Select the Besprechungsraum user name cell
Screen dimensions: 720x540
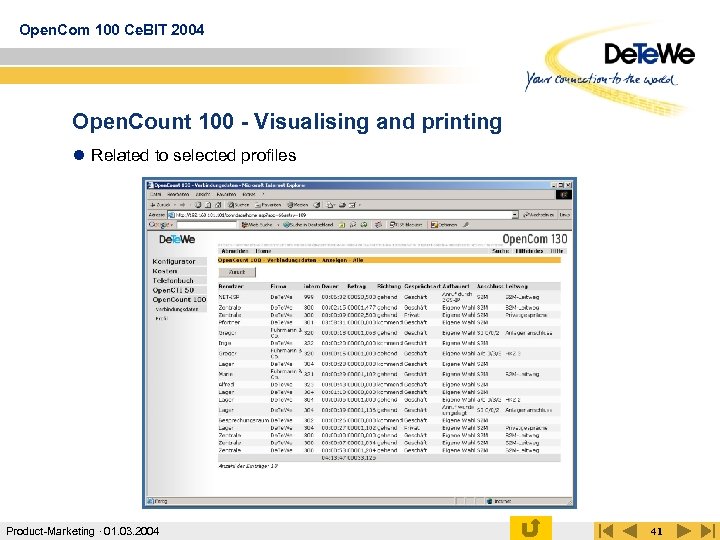coord(243,420)
